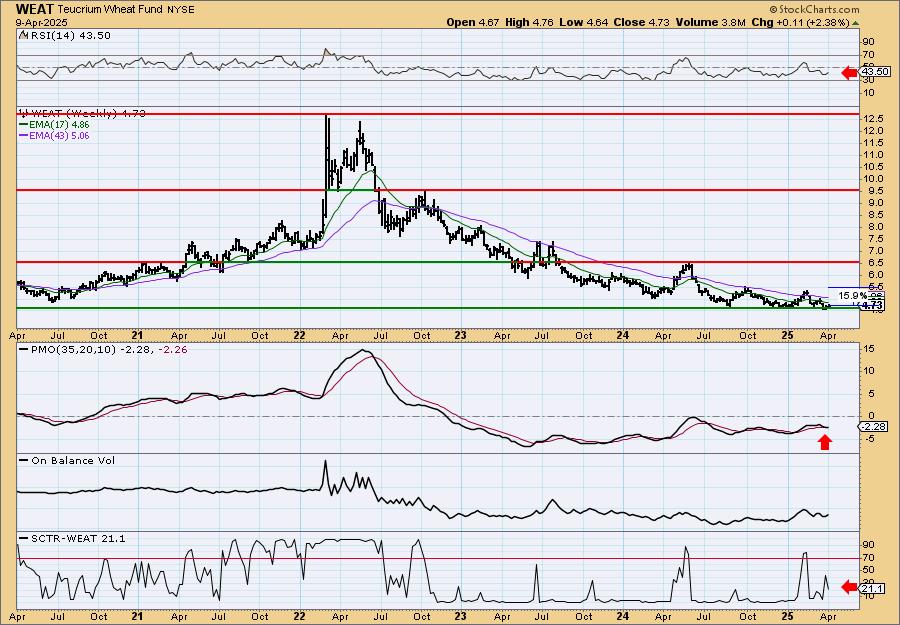Click the -2.28 PMO value tag

pos(874,426)
